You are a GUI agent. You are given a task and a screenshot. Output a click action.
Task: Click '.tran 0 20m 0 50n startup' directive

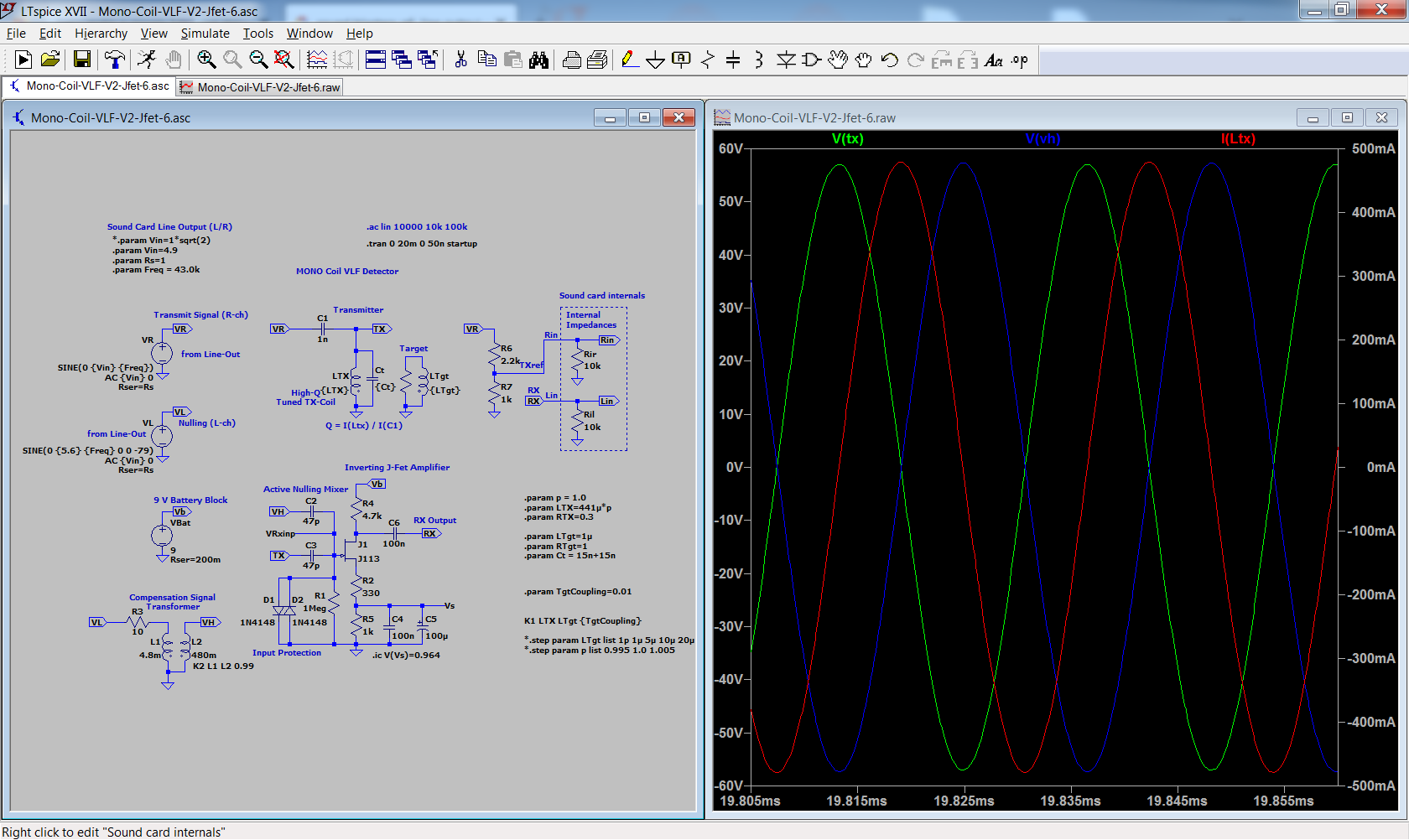click(422, 244)
